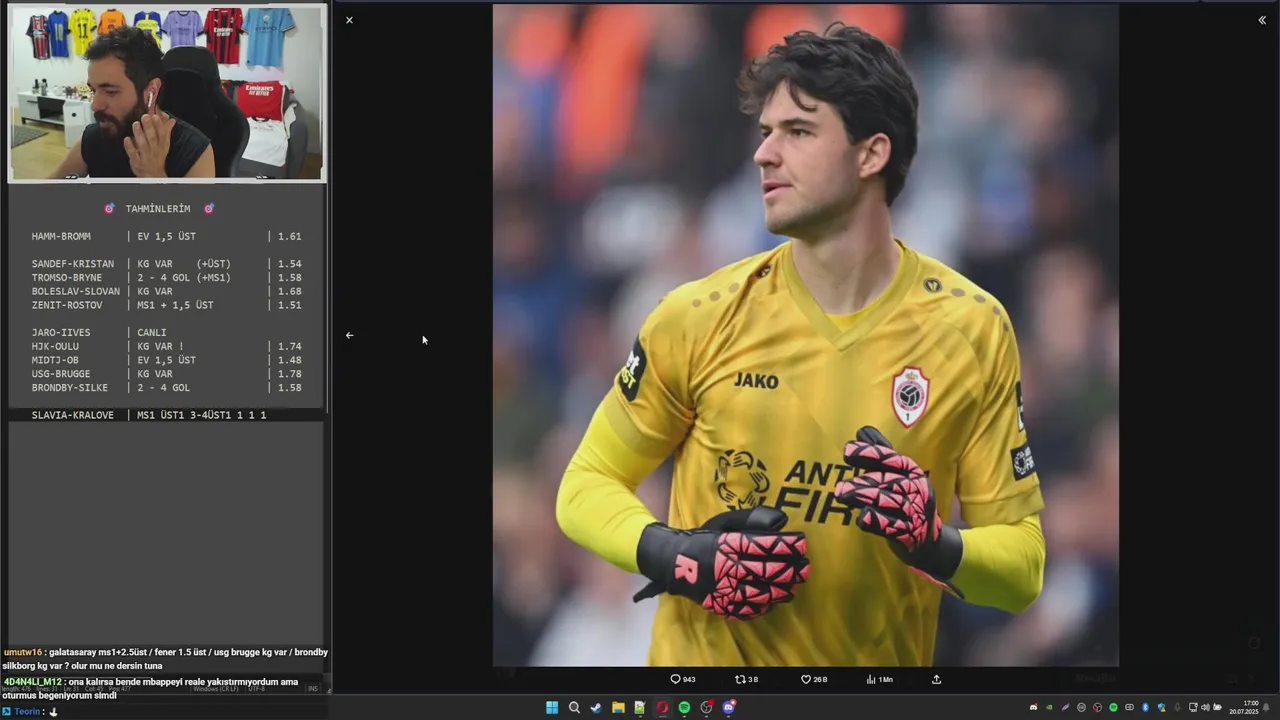Screen dimensions: 1280x720
Task: Select MIDTJ-OB row
Action: coord(166,360)
